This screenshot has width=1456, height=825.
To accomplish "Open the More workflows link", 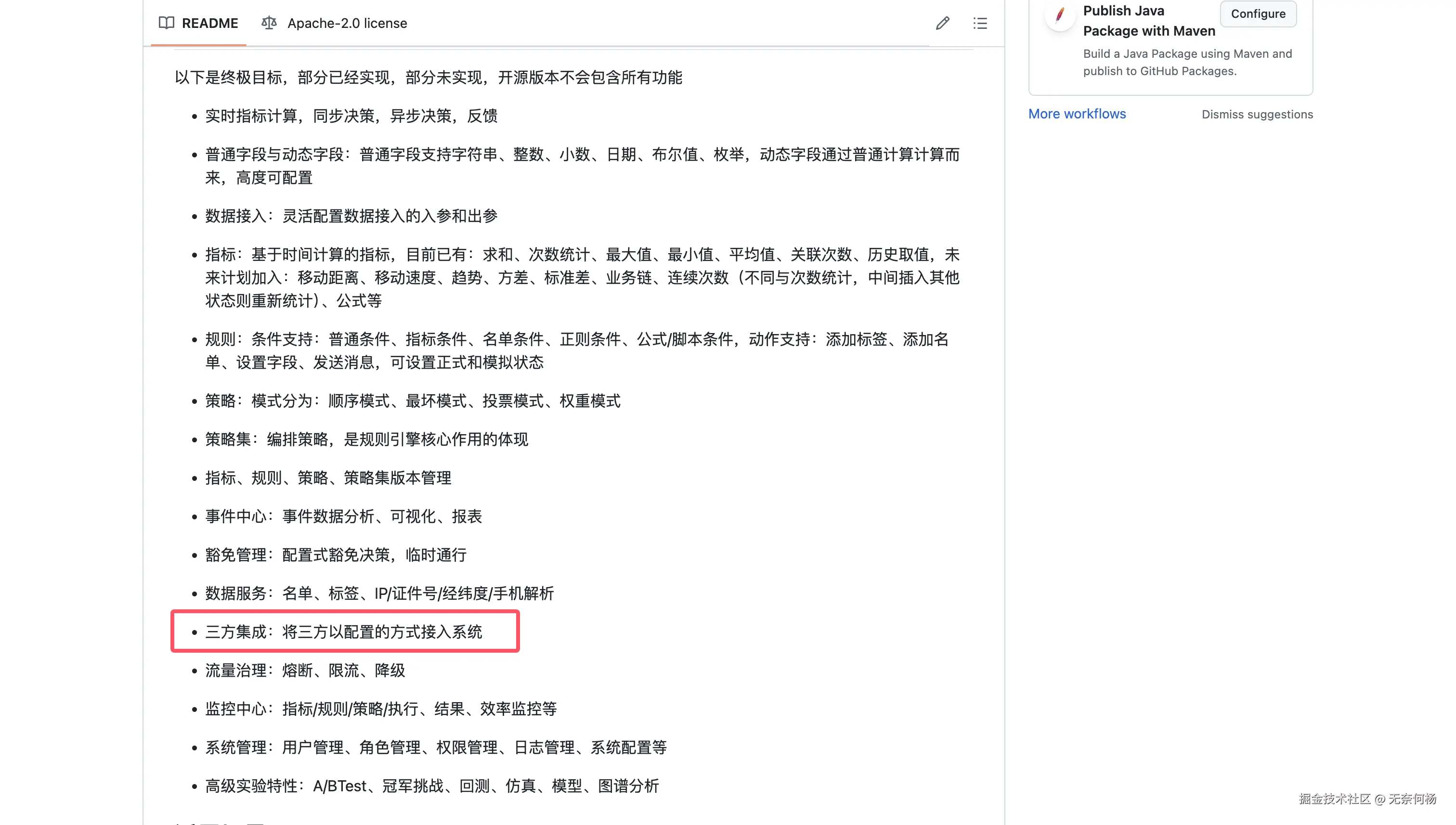I will (x=1077, y=114).
